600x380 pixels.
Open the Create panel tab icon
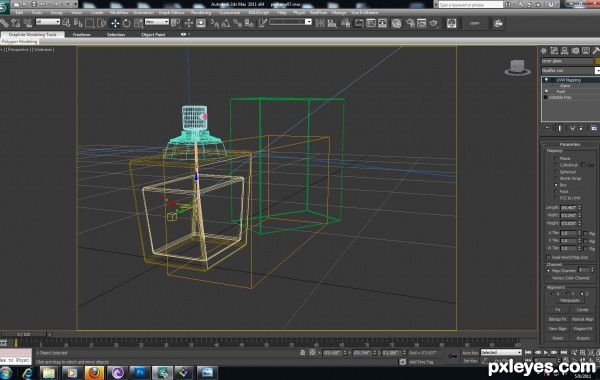click(543, 51)
